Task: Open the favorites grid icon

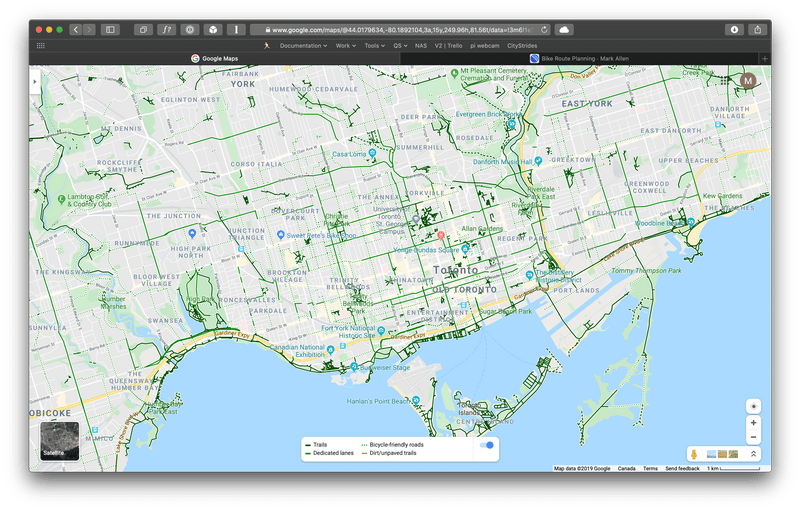Action: [x=41, y=45]
